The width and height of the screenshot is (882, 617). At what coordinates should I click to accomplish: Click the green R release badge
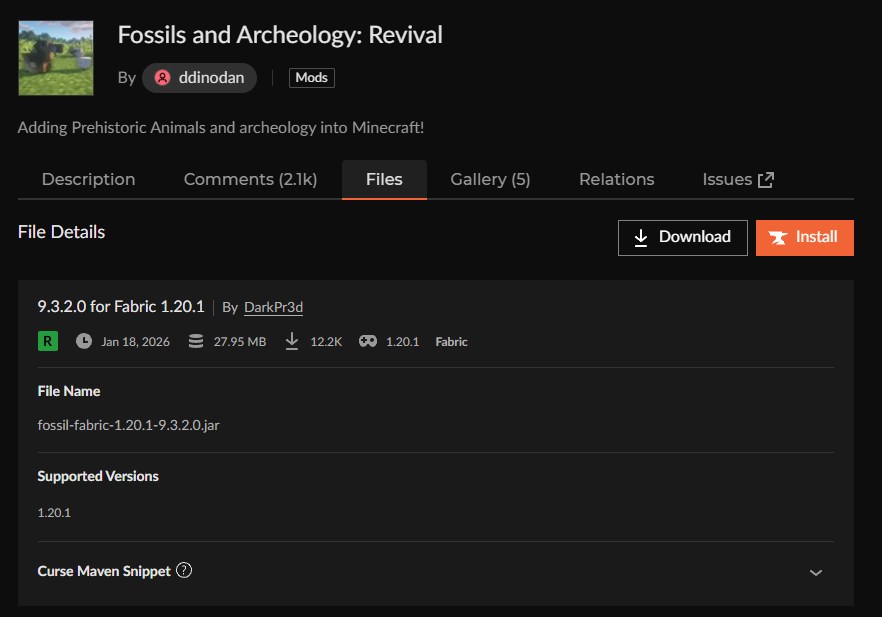tap(47, 341)
